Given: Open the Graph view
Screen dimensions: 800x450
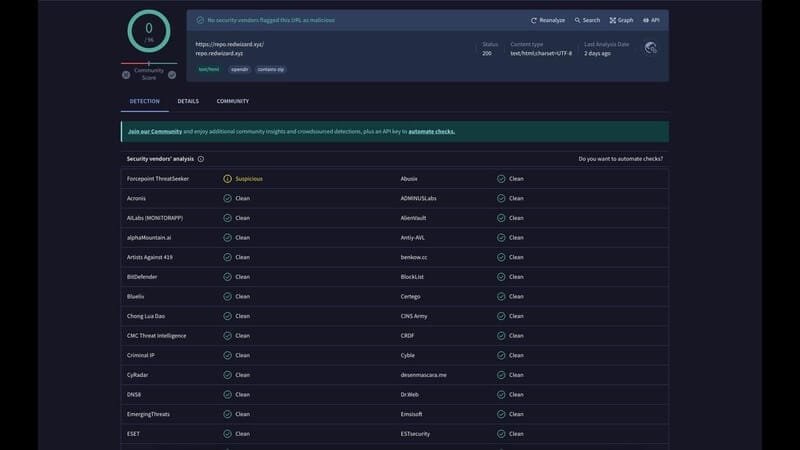Looking at the screenshot, I should tap(621, 20).
